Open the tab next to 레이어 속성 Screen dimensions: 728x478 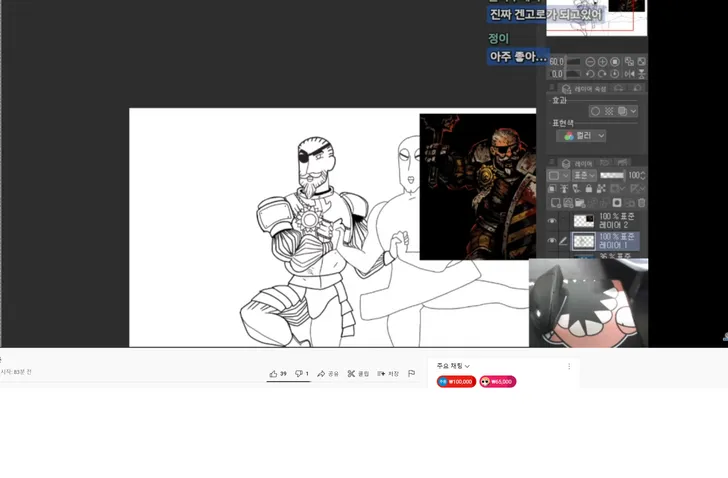619,88
